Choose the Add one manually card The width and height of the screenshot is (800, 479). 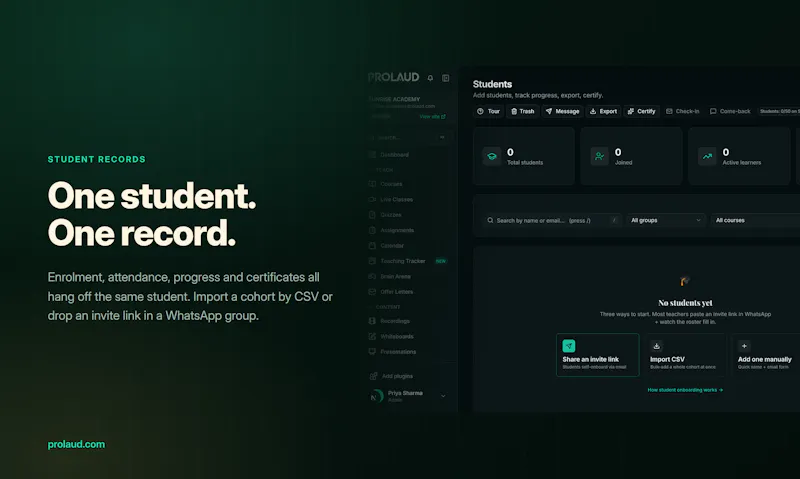tap(765, 355)
